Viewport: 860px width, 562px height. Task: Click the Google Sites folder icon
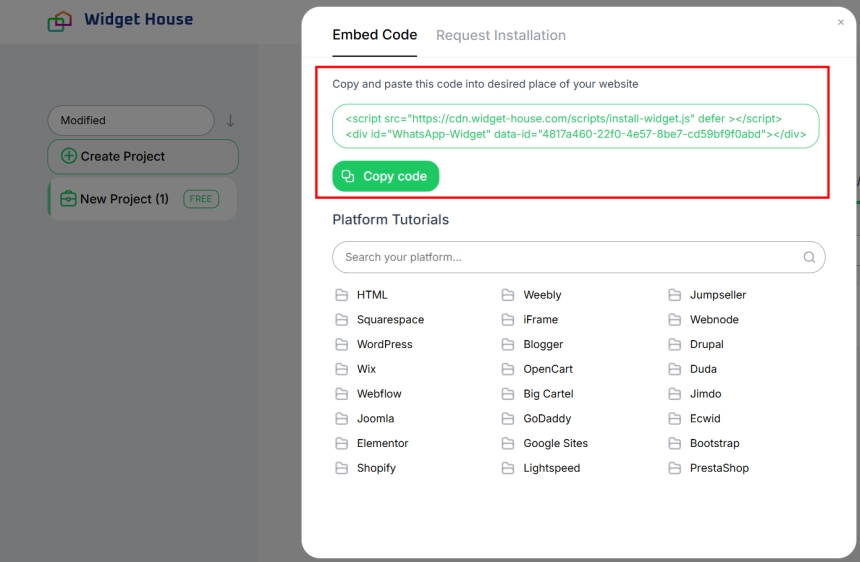pos(508,444)
